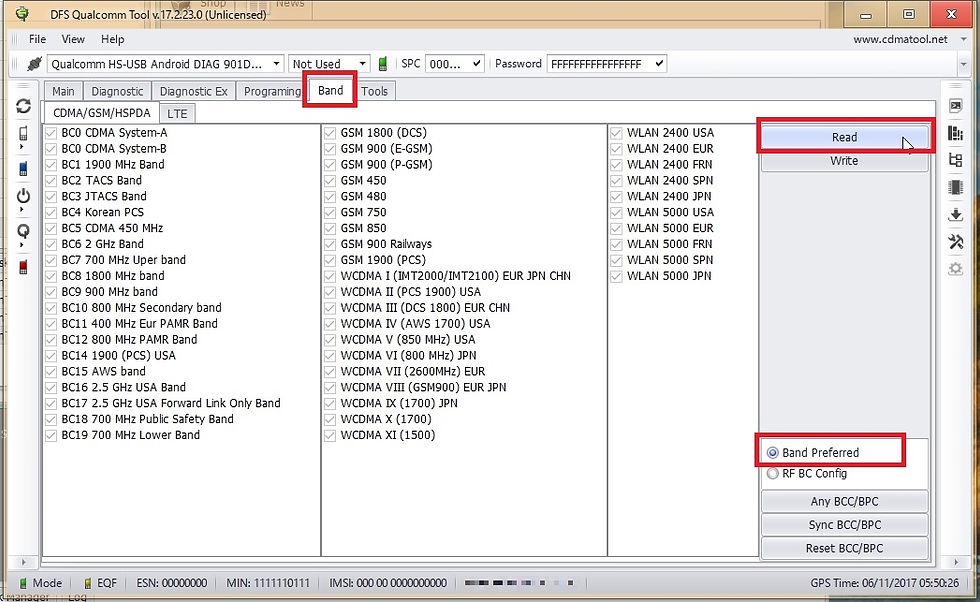The height and width of the screenshot is (602, 980).
Task: Toggle BC0 CDMA System-A checkbox
Action: tap(51, 133)
